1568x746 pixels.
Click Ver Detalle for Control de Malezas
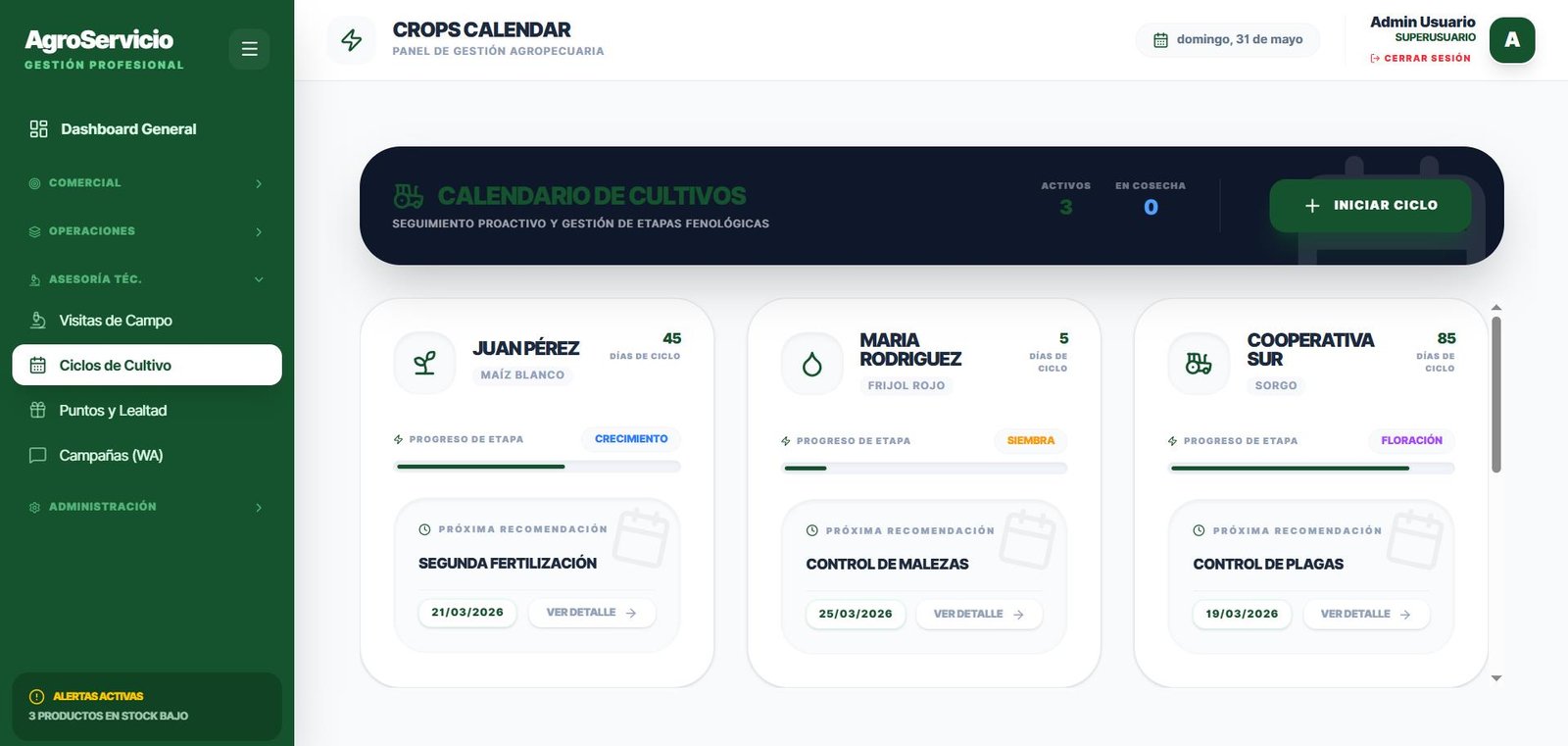click(x=979, y=615)
